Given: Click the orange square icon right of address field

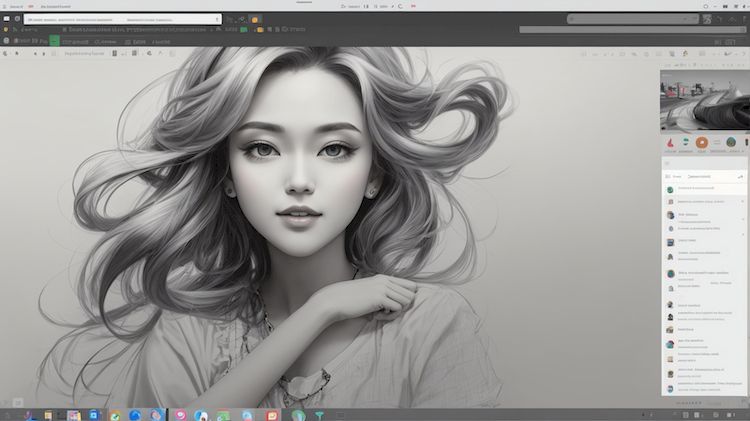Looking at the screenshot, I should [x=254, y=20].
